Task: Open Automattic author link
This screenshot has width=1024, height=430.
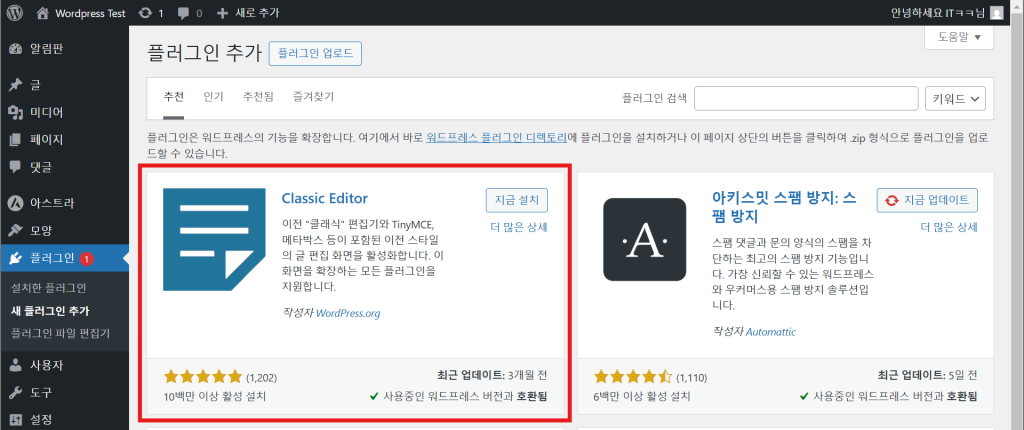Action: pos(771,331)
